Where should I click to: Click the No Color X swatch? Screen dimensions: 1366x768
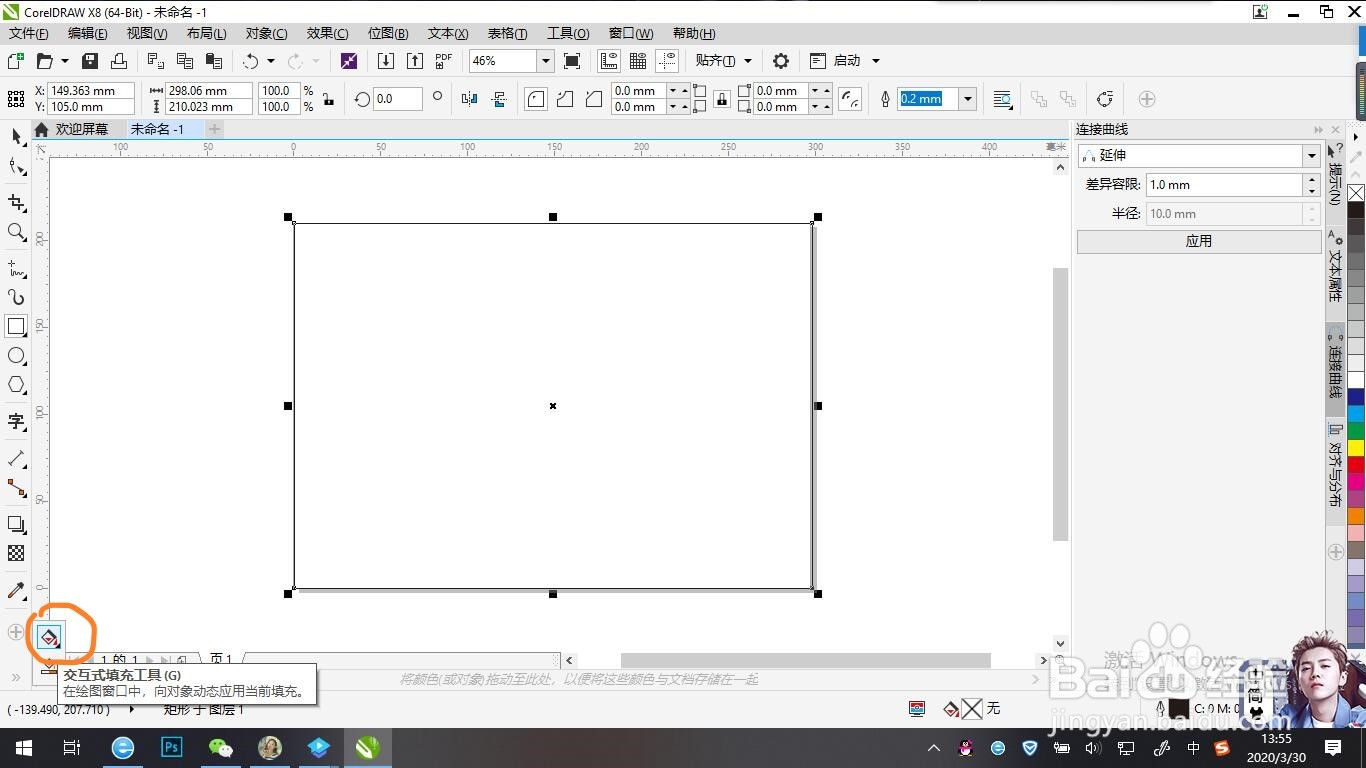pos(1356,193)
